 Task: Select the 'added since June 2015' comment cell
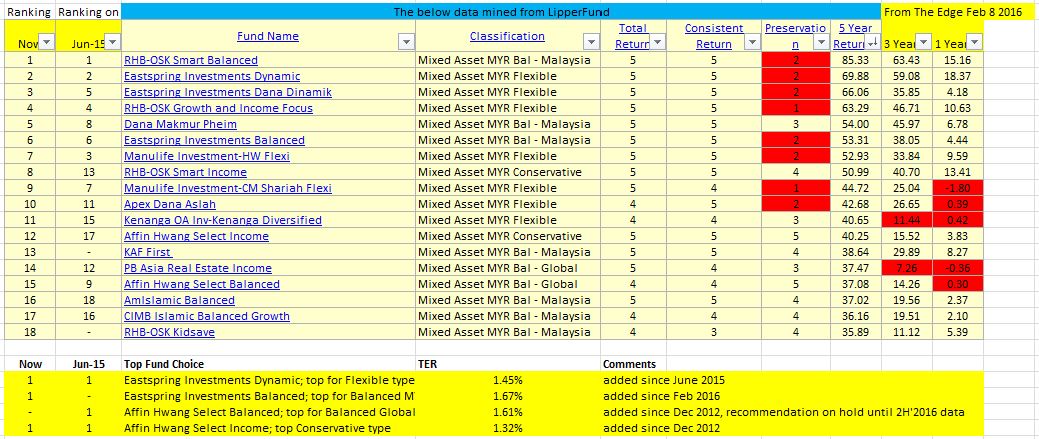tap(664, 380)
